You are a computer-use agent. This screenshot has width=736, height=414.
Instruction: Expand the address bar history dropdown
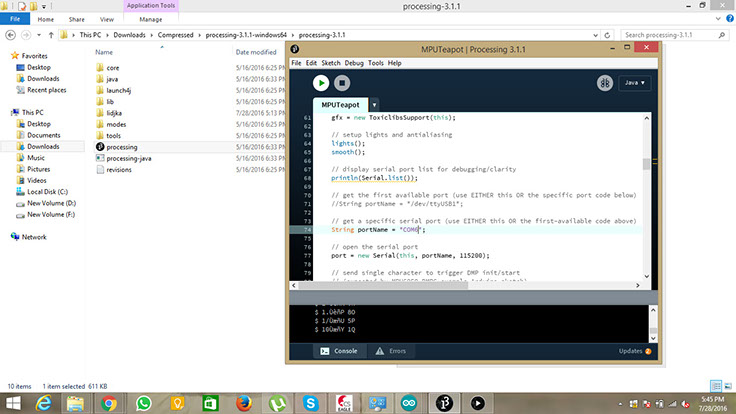tap(595, 35)
